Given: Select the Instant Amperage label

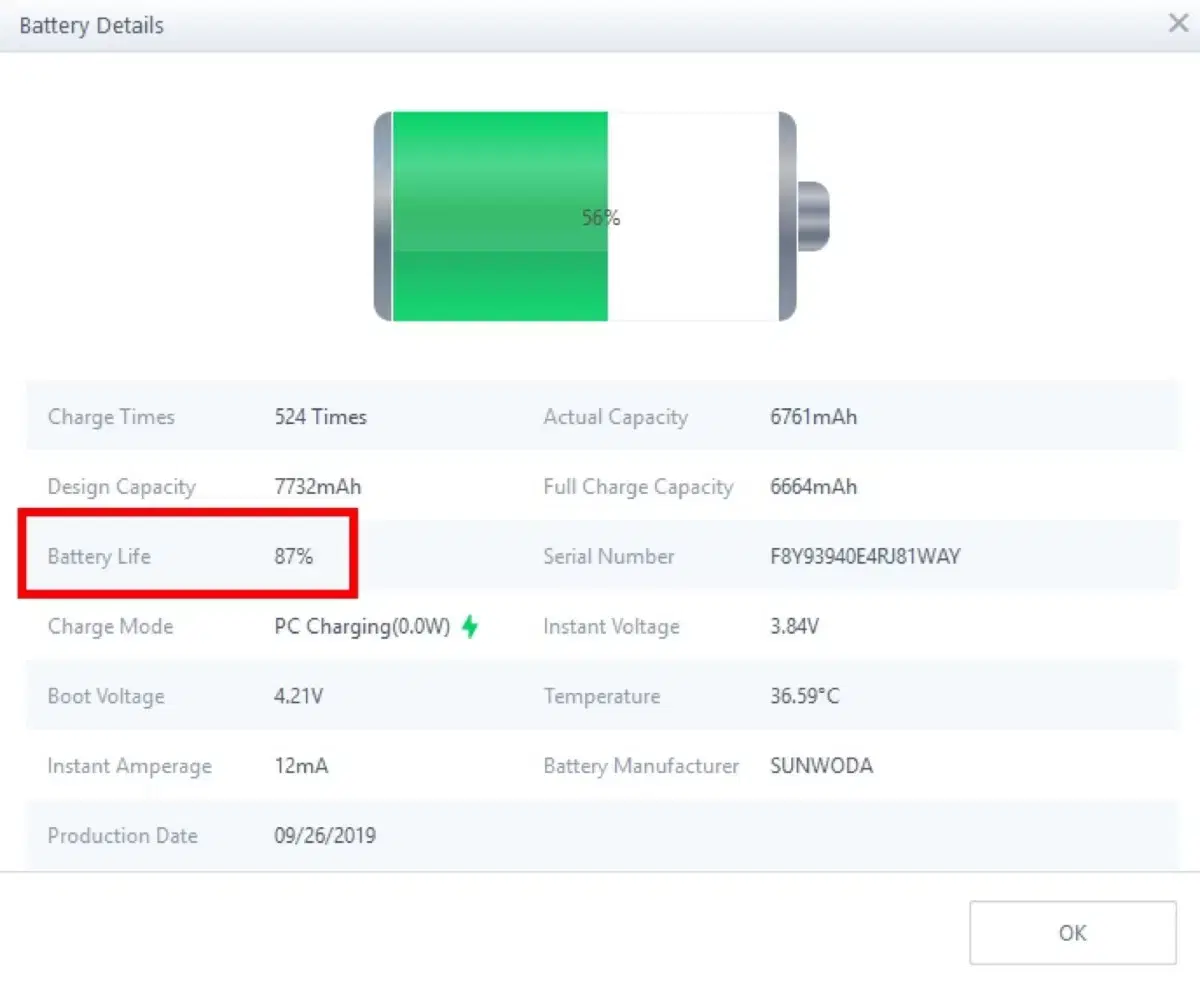Looking at the screenshot, I should coord(130,767).
